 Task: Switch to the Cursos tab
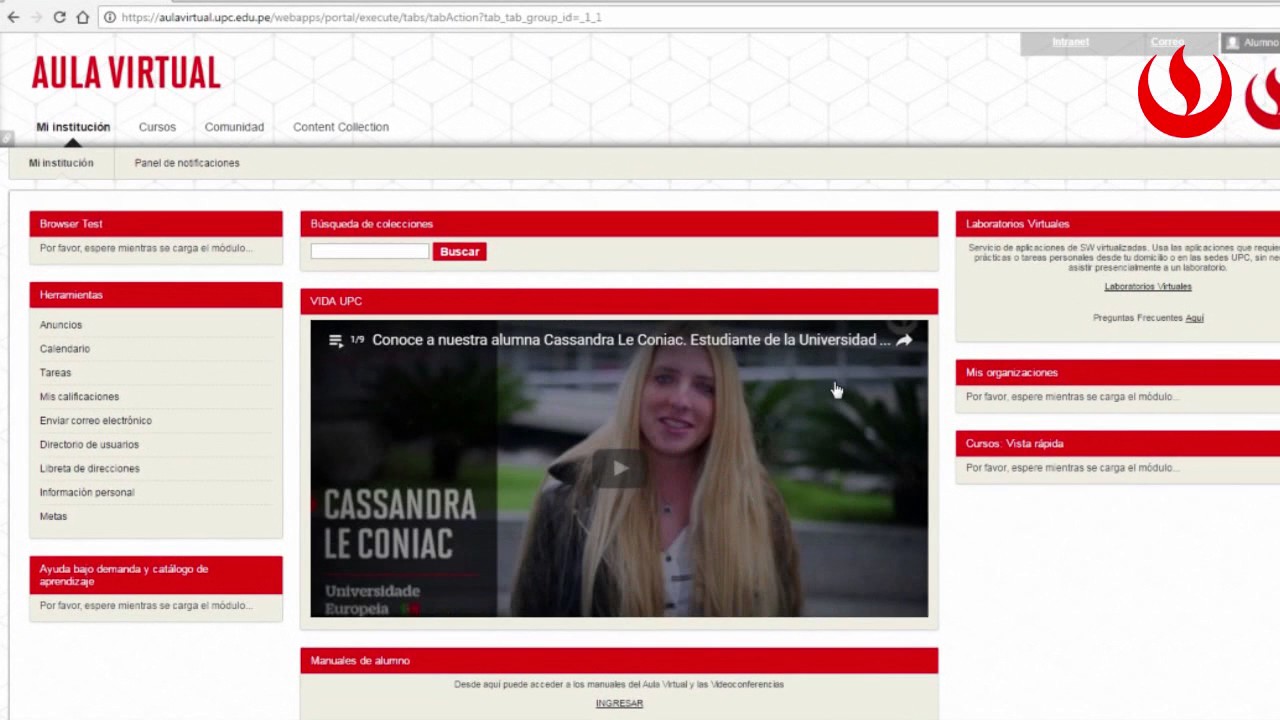click(x=157, y=127)
